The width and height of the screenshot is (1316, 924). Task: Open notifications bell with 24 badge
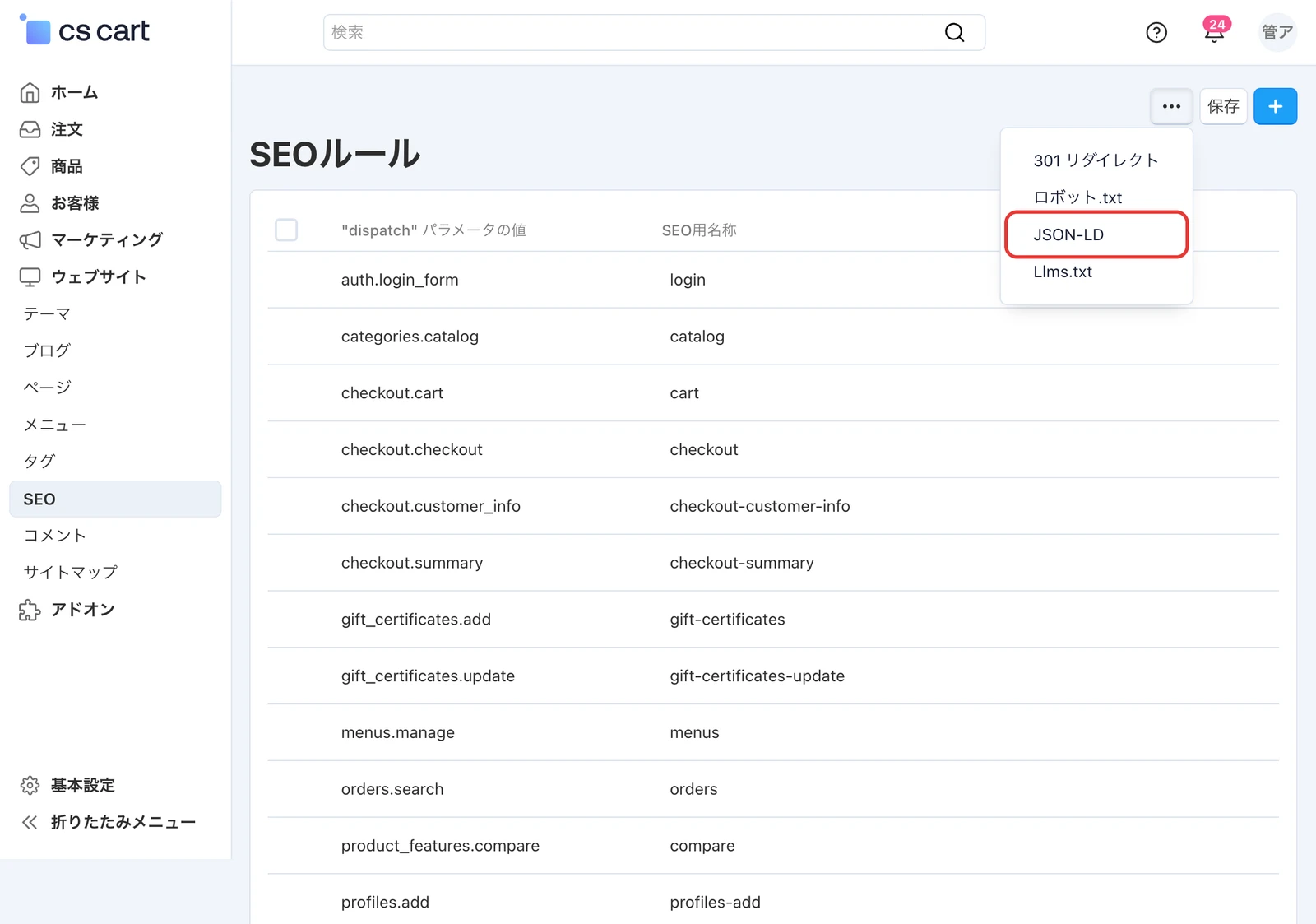pyautogui.click(x=1215, y=30)
